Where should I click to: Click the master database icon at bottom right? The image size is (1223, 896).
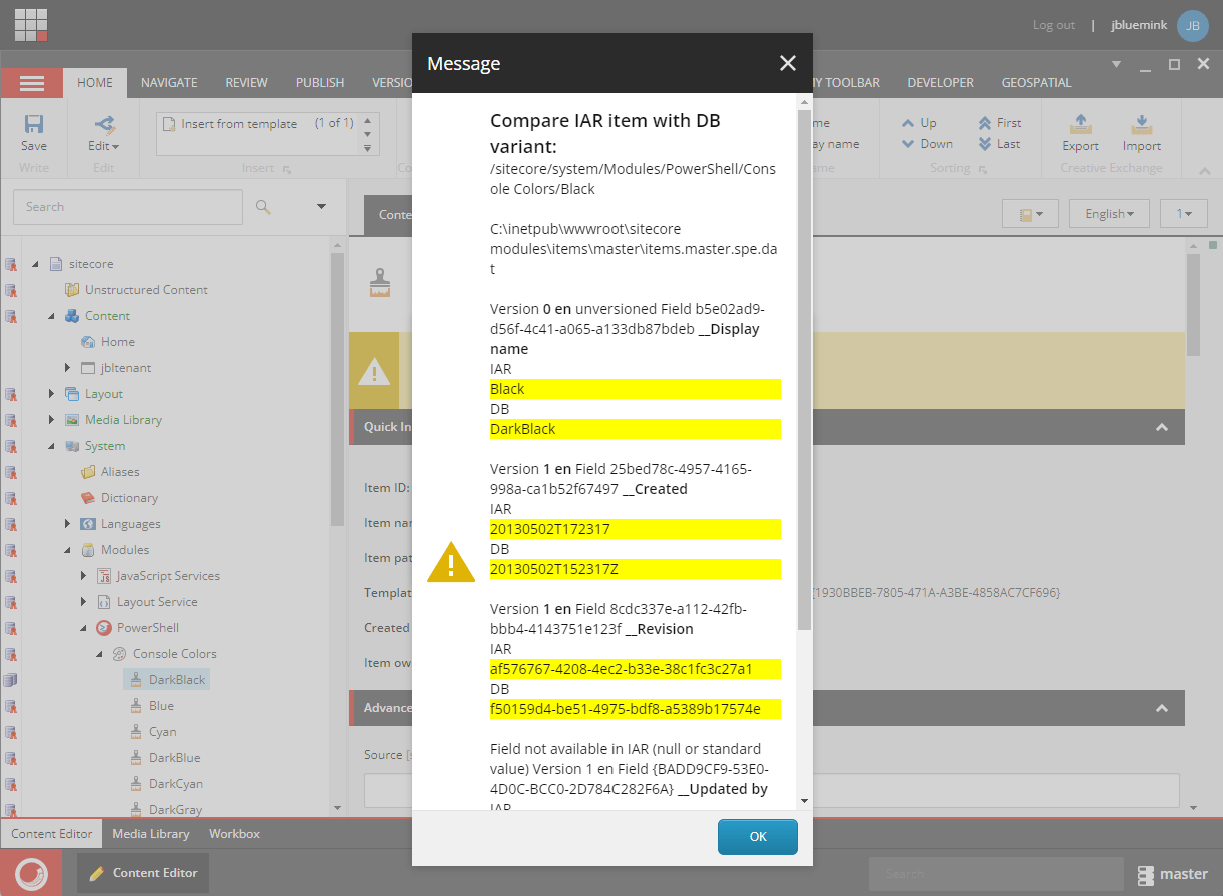click(1147, 873)
